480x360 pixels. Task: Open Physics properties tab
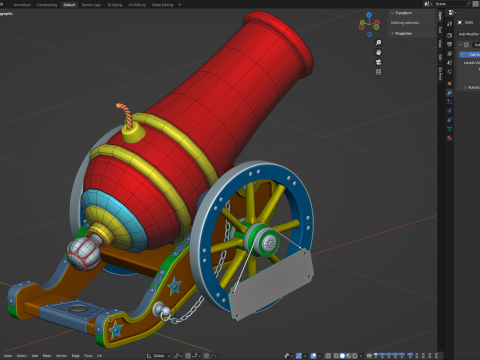click(x=449, y=111)
